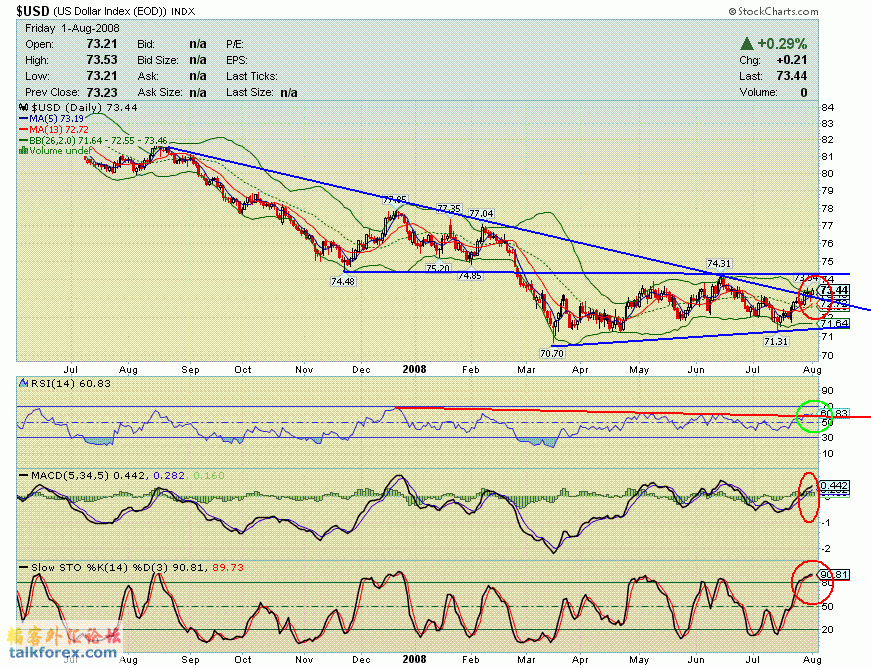Click the 74.31 June peak label
This screenshot has height=668, width=871.
coord(719,264)
